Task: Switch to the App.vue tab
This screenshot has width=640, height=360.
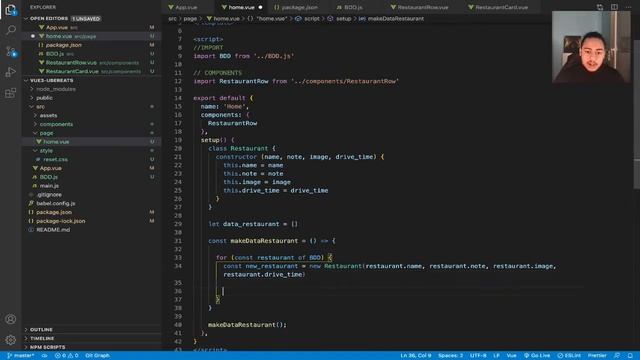Action: (187, 7)
